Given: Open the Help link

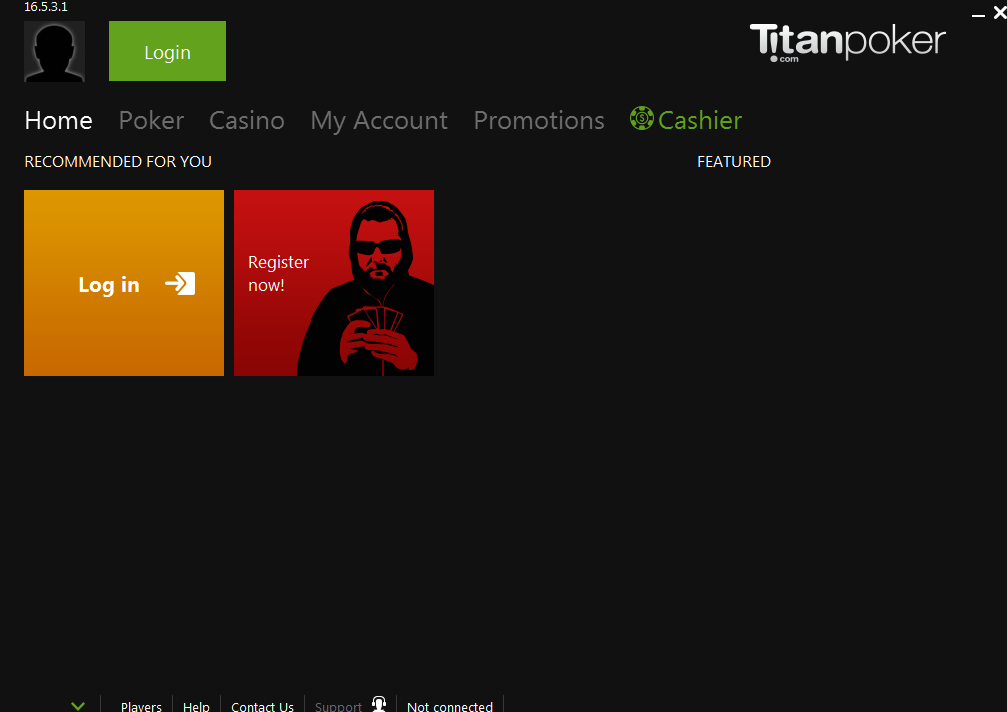Looking at the screenshot, I should 196,706.
